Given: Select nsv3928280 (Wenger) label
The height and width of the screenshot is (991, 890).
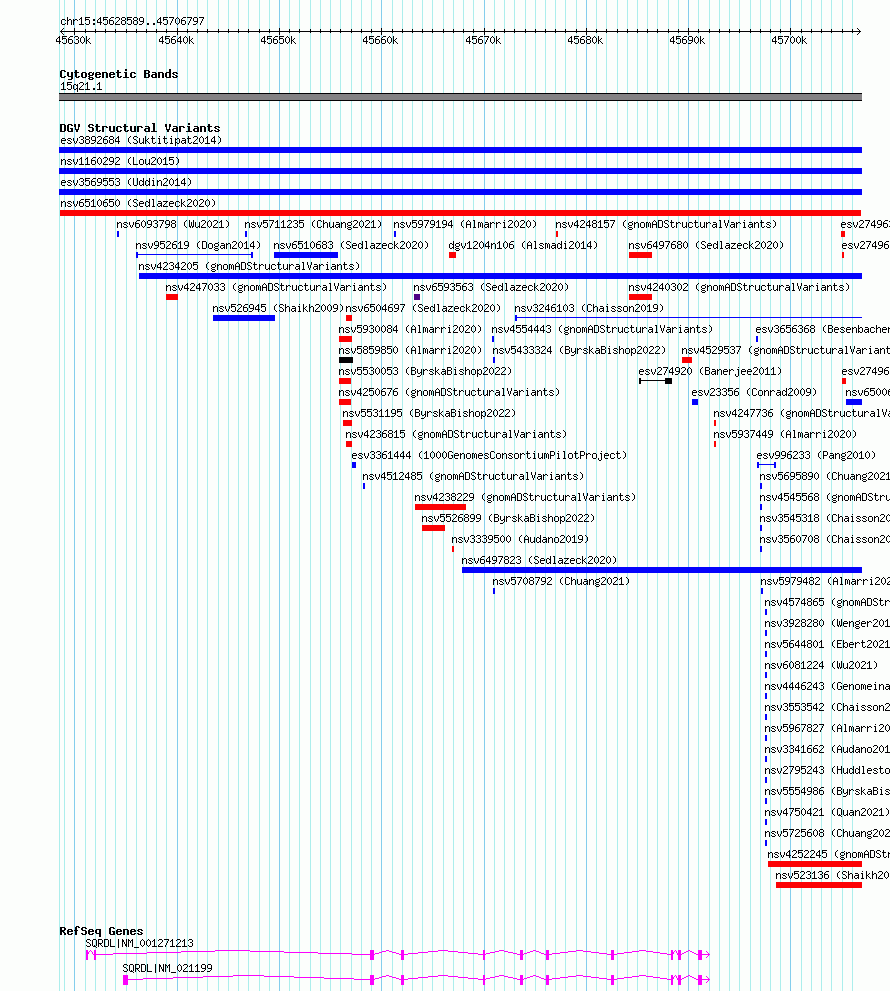Looking at the screenshot, I should pos(827,623).
